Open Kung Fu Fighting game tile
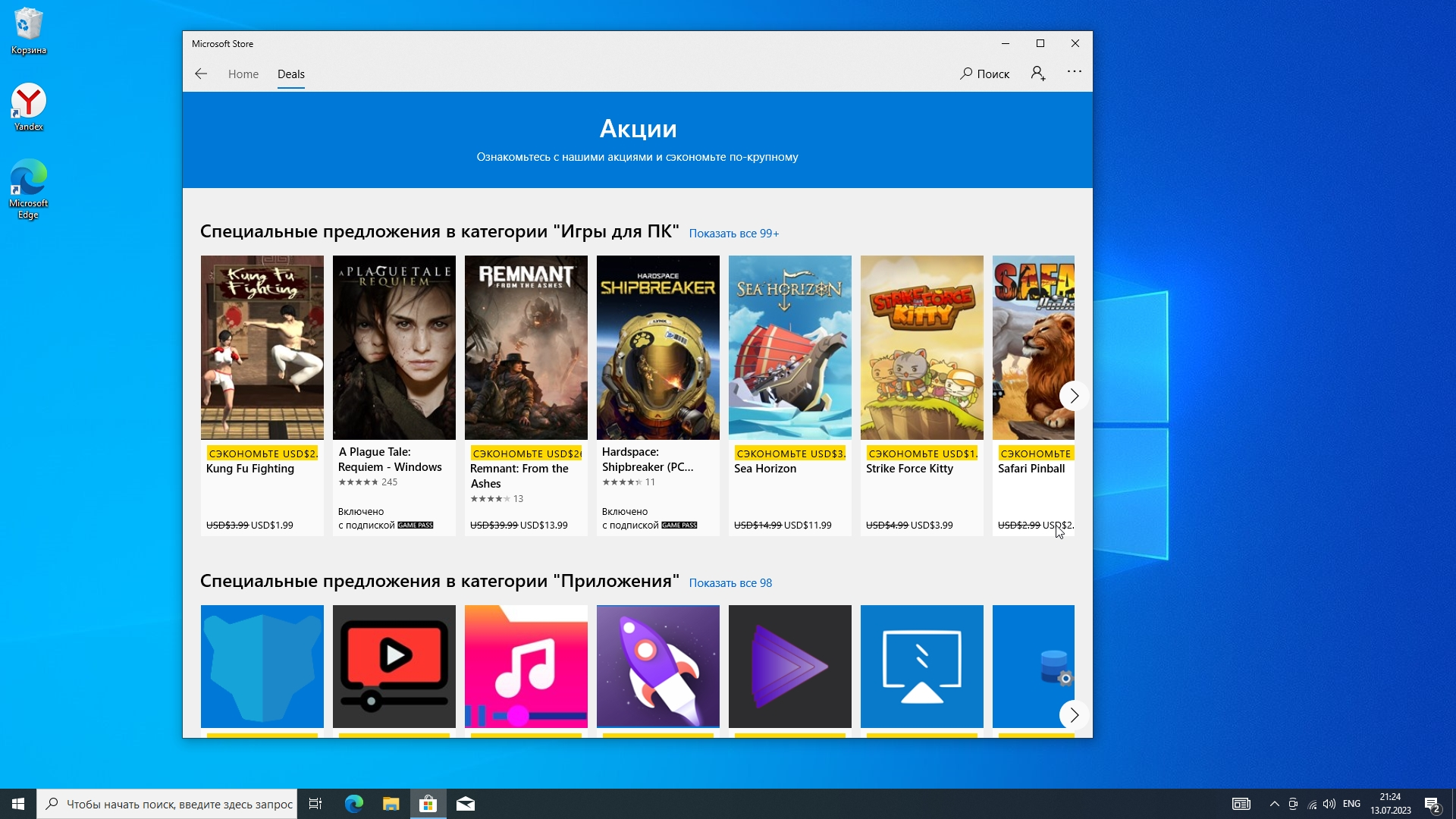Image resolution: width=1456 pixels, height=819 pixels. [262, 347]
